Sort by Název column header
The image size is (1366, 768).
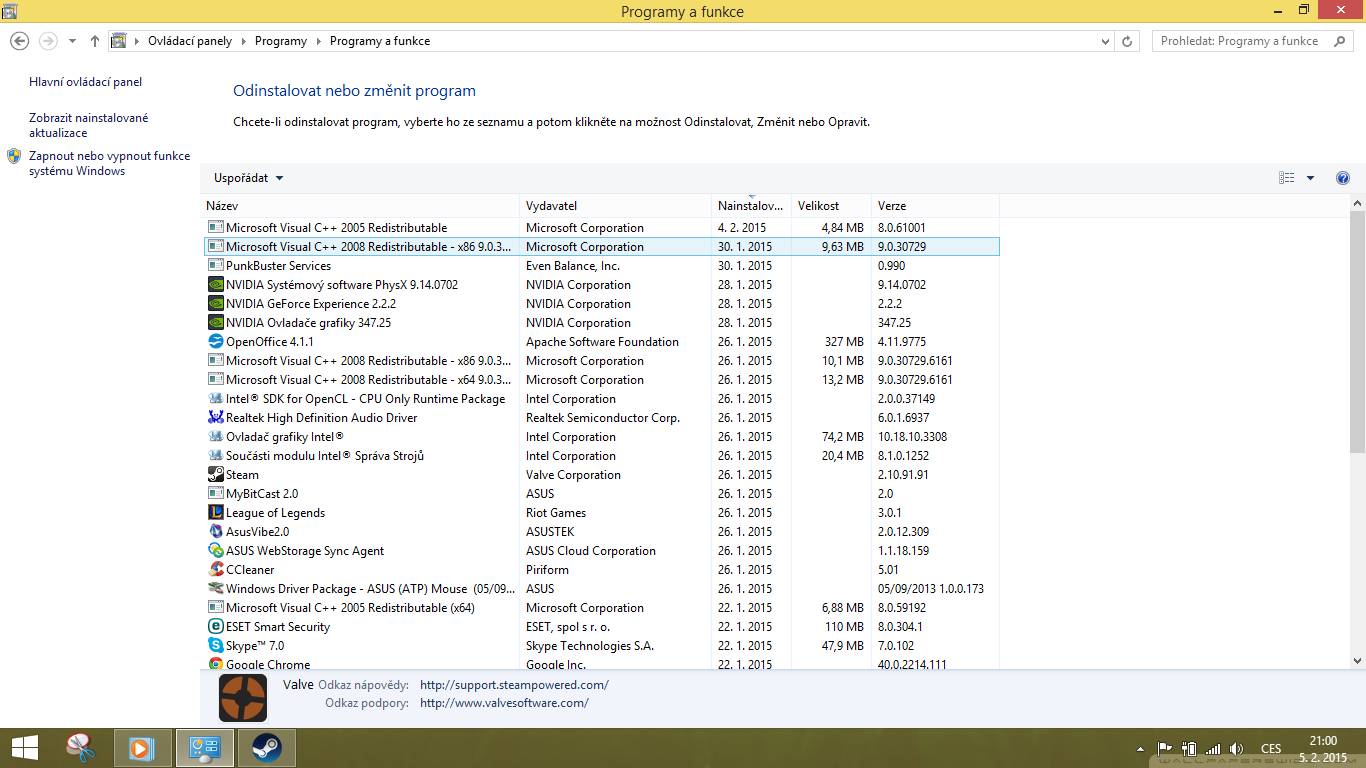360,205
